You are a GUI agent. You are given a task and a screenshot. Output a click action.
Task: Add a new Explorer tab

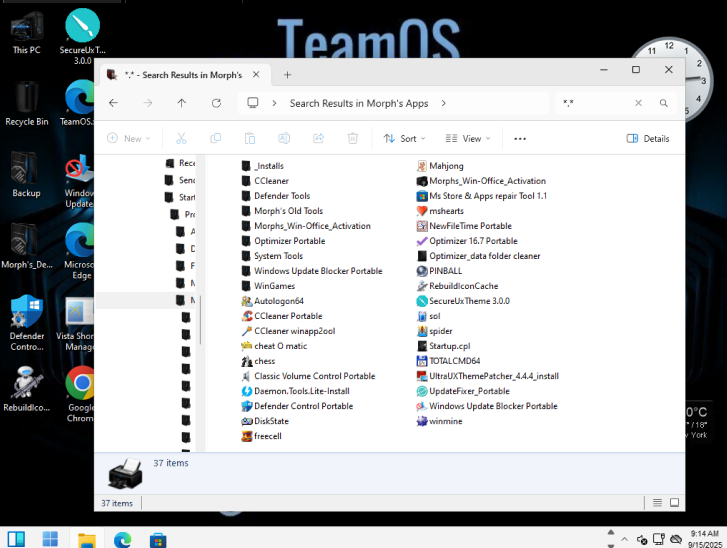[287, 75]
